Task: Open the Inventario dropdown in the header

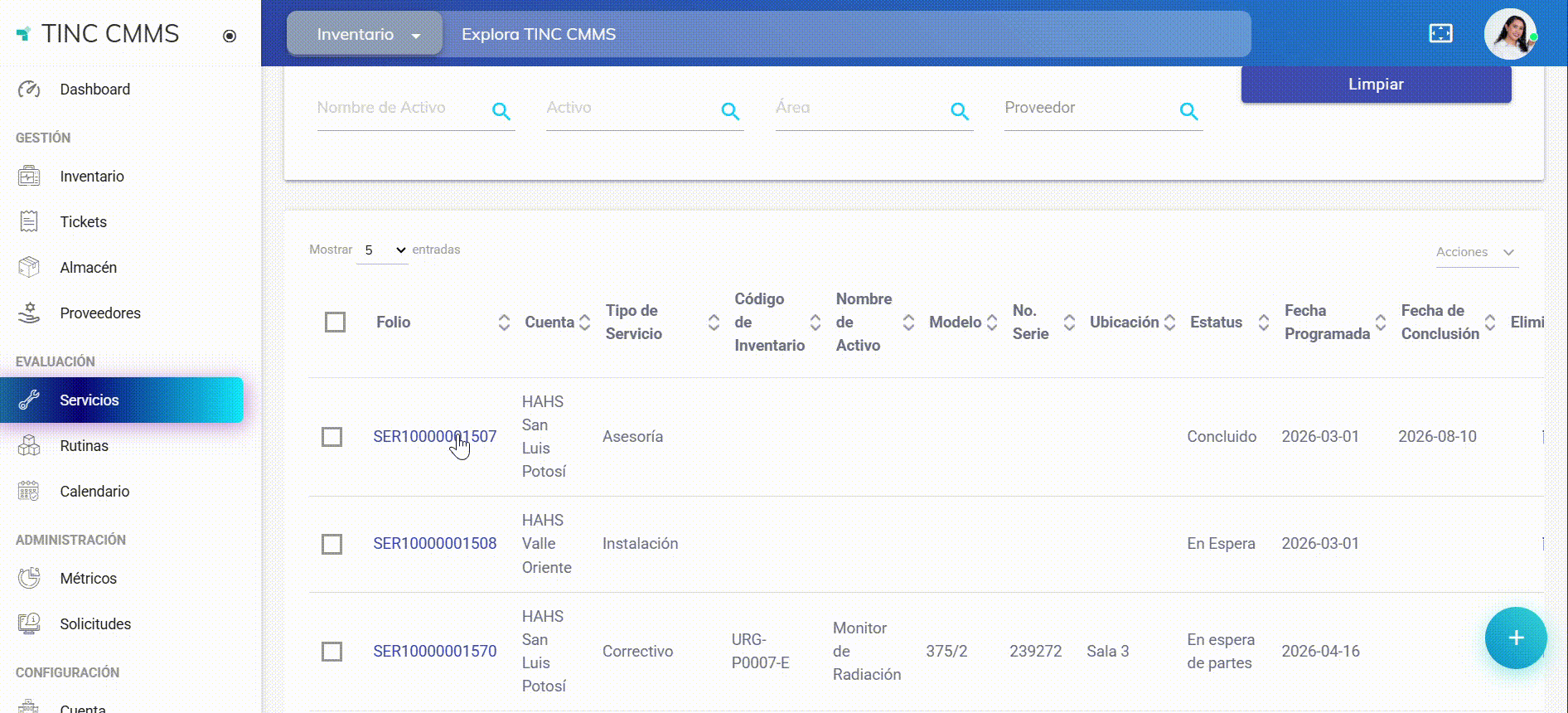Action: pyautogui.click(x=365, y=34)
